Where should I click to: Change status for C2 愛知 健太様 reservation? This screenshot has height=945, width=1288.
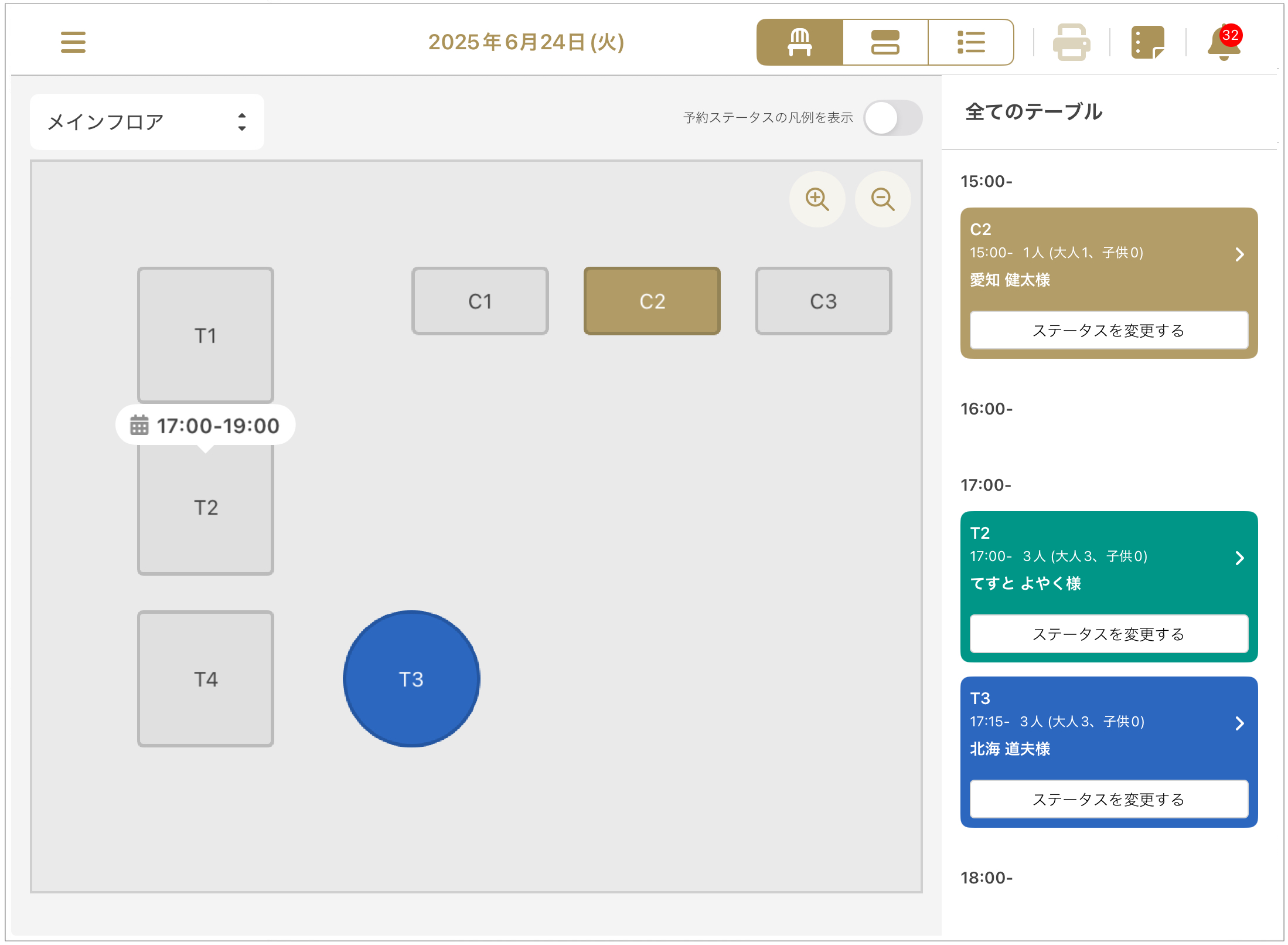pyautogui.click(x=1109, y=331)
